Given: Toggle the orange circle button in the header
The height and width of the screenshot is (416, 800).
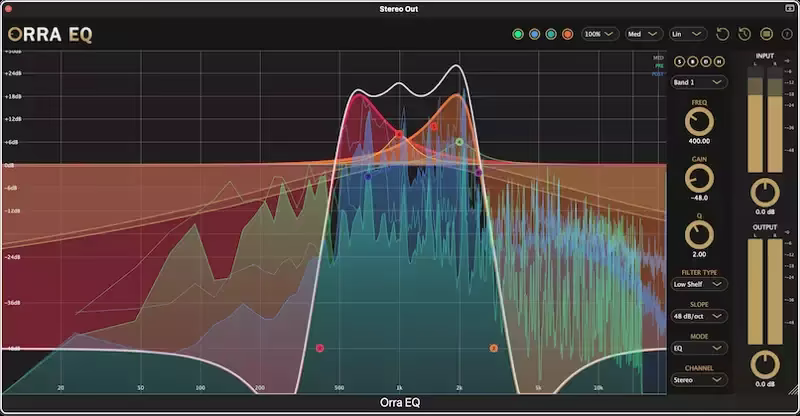Looking at the screenshot, I should [x=567, y=34].
